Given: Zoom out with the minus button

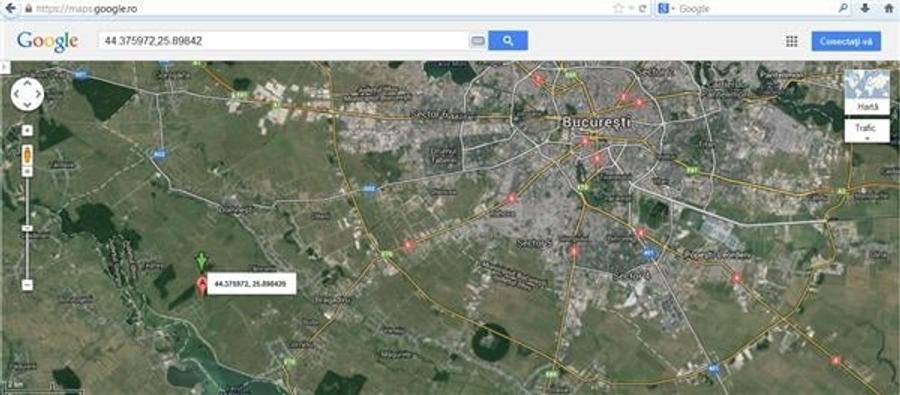Looking at the screenshot, I should (28, 285).
